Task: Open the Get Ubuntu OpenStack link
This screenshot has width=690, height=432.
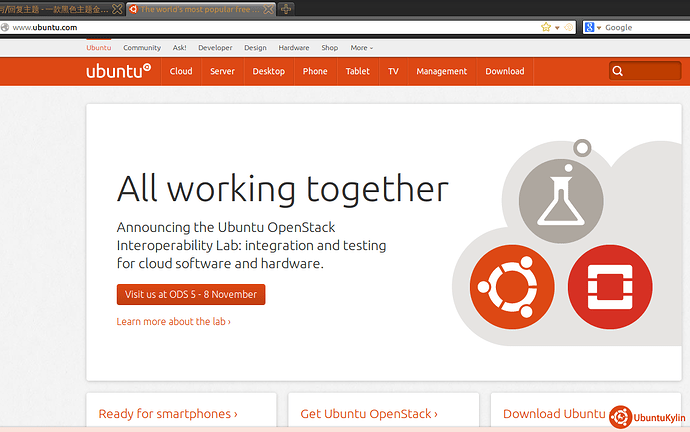Action: point(369,413)
